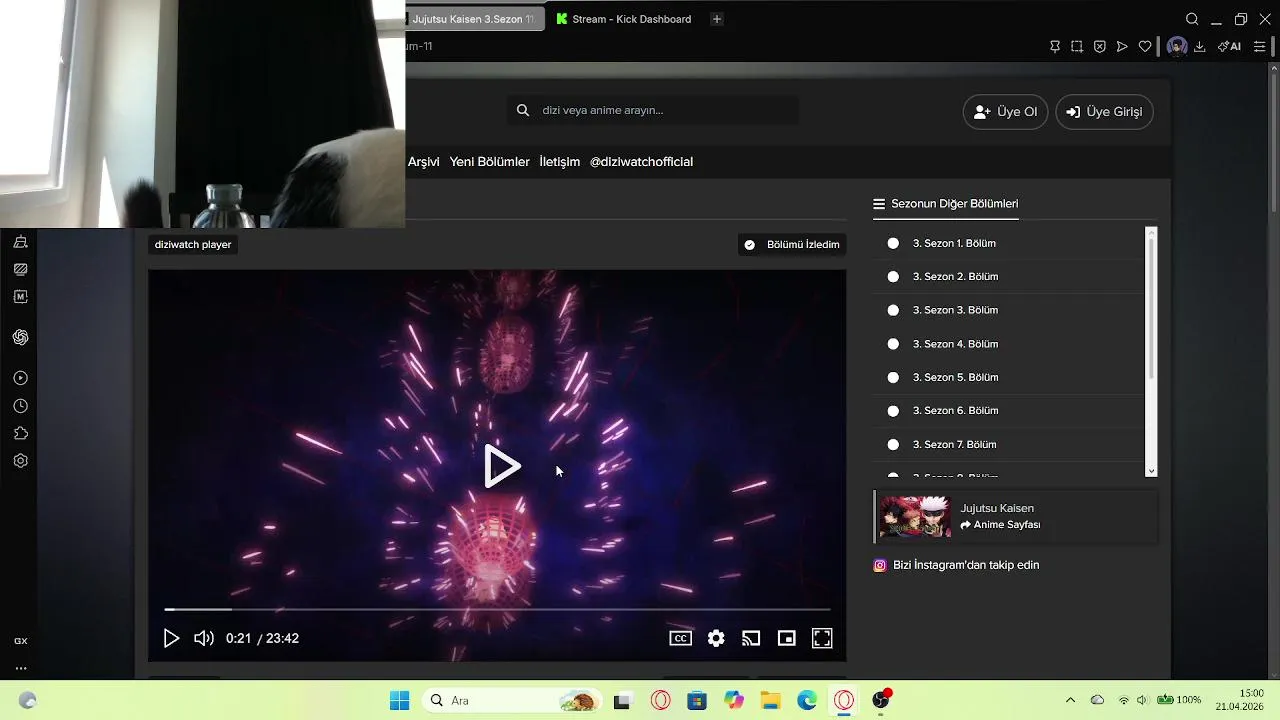1280x720 pixels.
Task: Select the diziwatch player tab
Action: (193, 244)
